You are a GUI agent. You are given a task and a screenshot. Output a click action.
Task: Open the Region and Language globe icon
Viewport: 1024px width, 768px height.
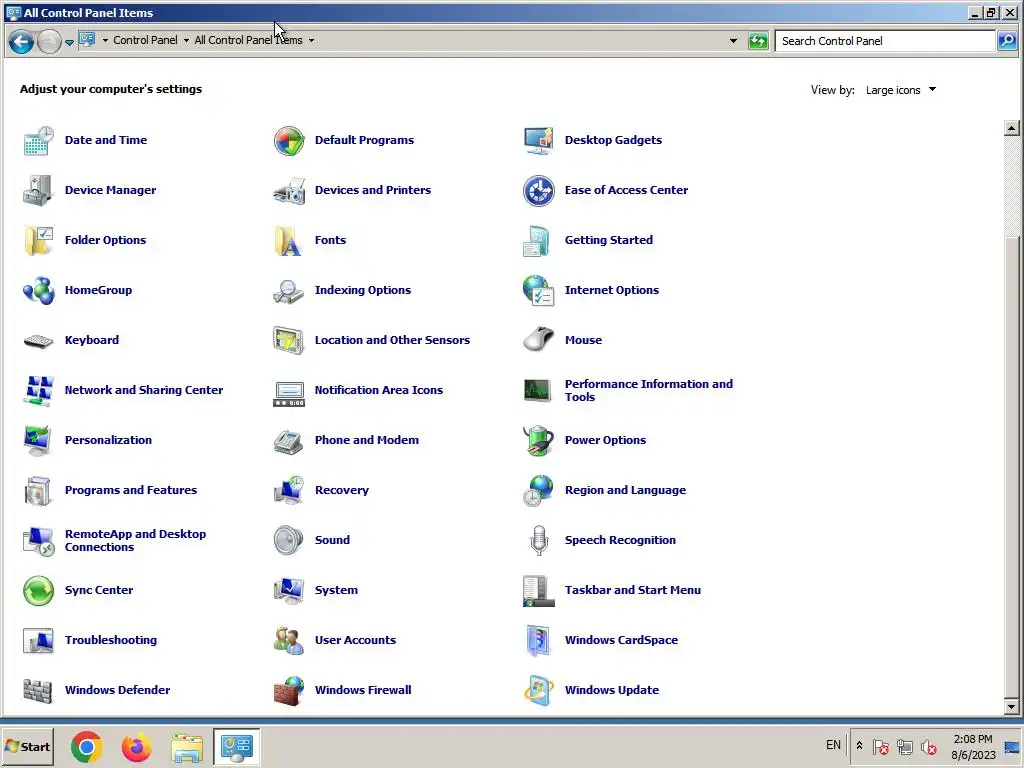click(x=539, y=490)
